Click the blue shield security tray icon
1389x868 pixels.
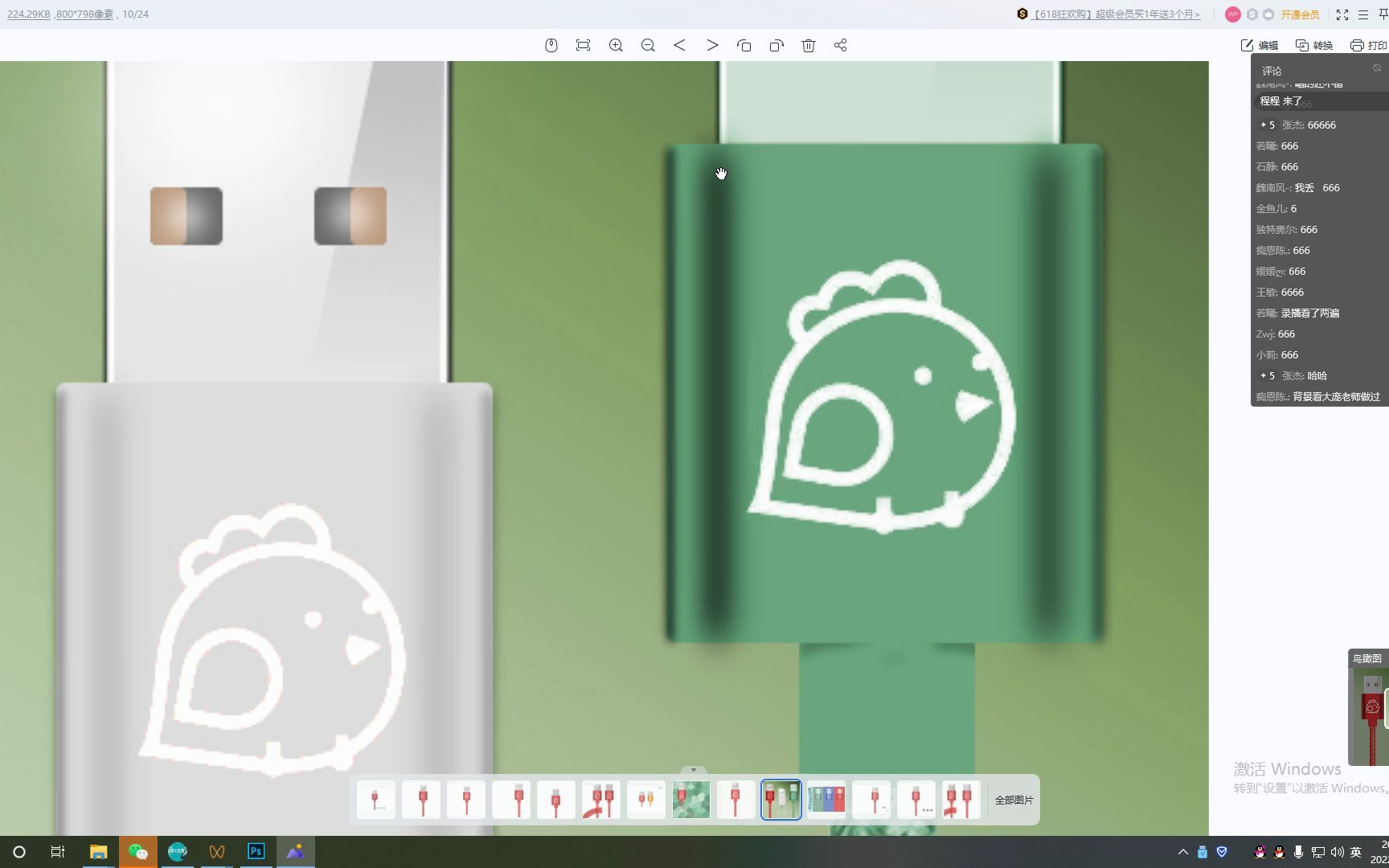[x=1222, y=852]
